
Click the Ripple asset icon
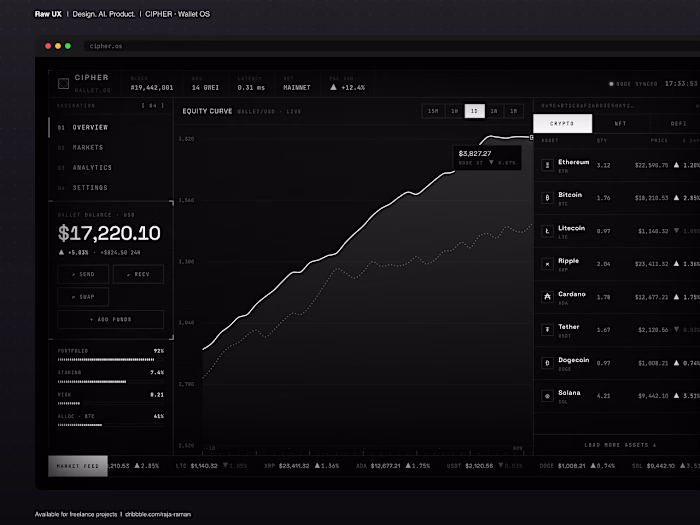pos(547,264)
